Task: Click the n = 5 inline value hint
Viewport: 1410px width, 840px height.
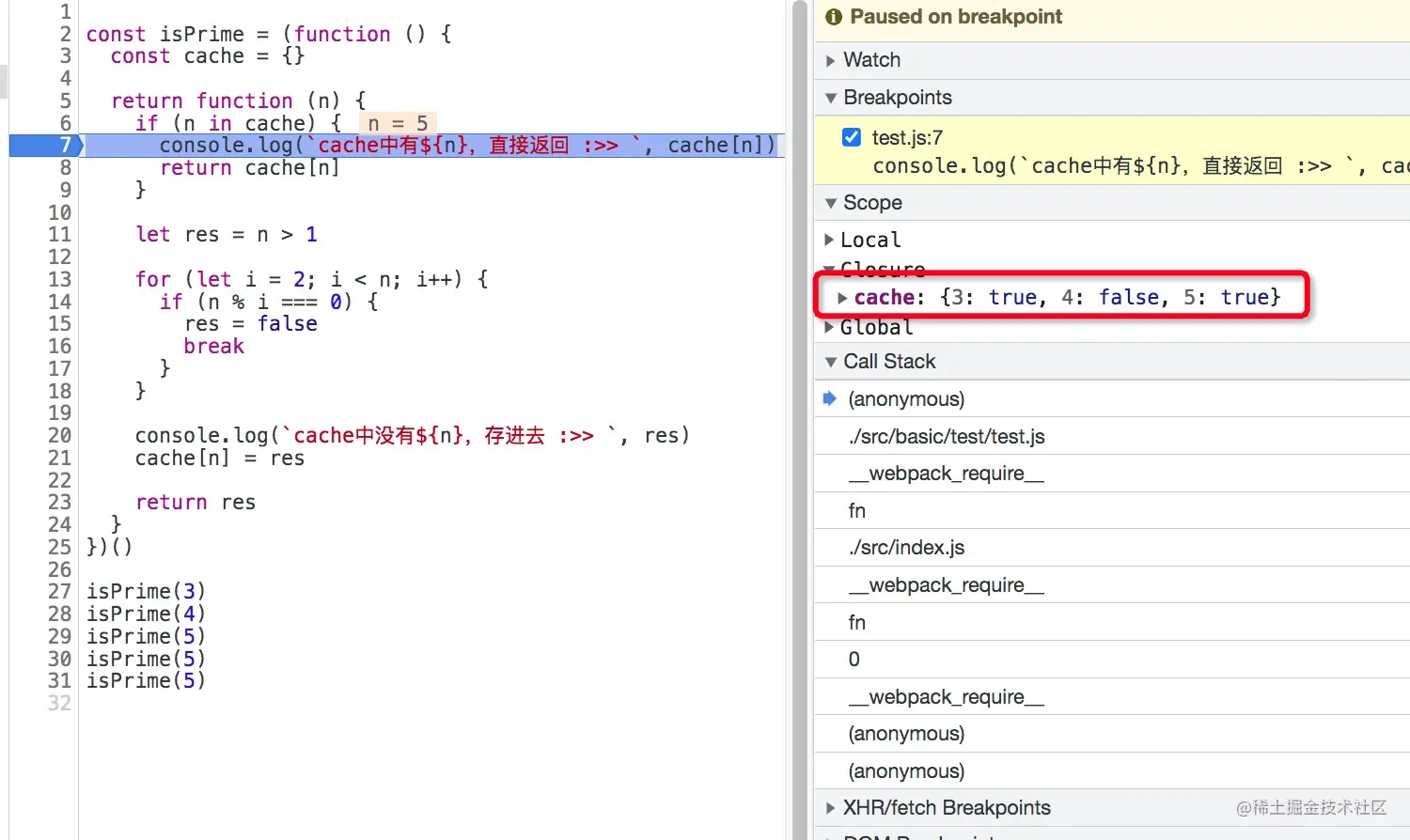Action: (x=398, y=123)
